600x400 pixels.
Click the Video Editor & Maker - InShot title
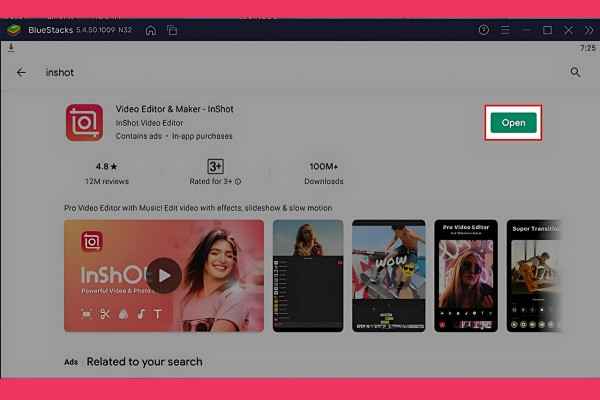(x=174, y=109)
